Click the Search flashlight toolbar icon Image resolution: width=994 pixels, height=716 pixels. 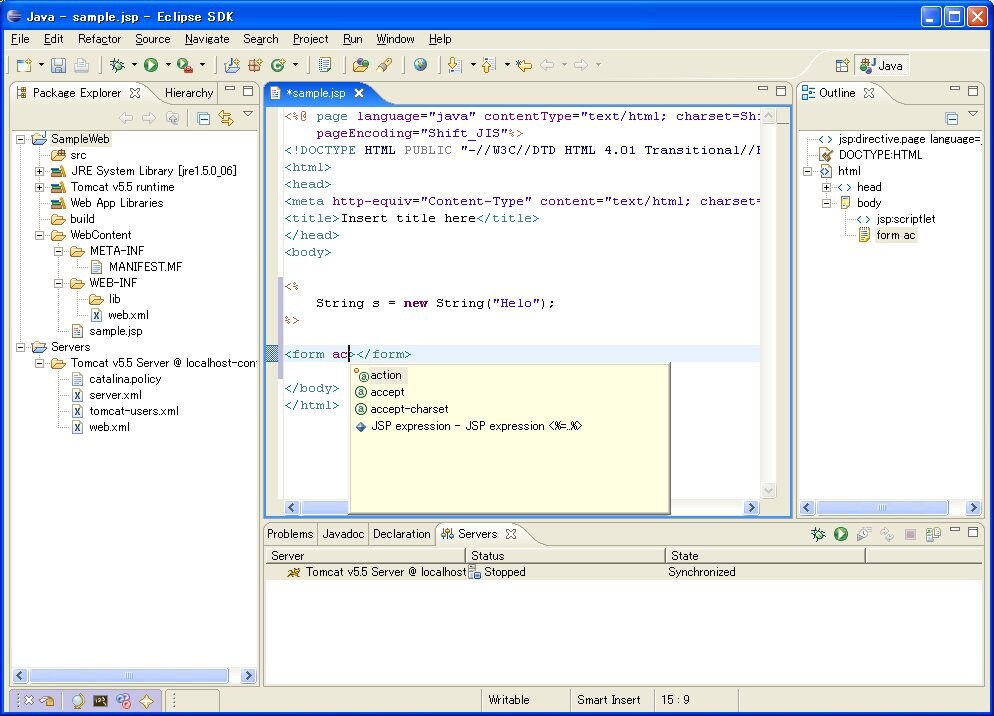click(x=385, y=65)
